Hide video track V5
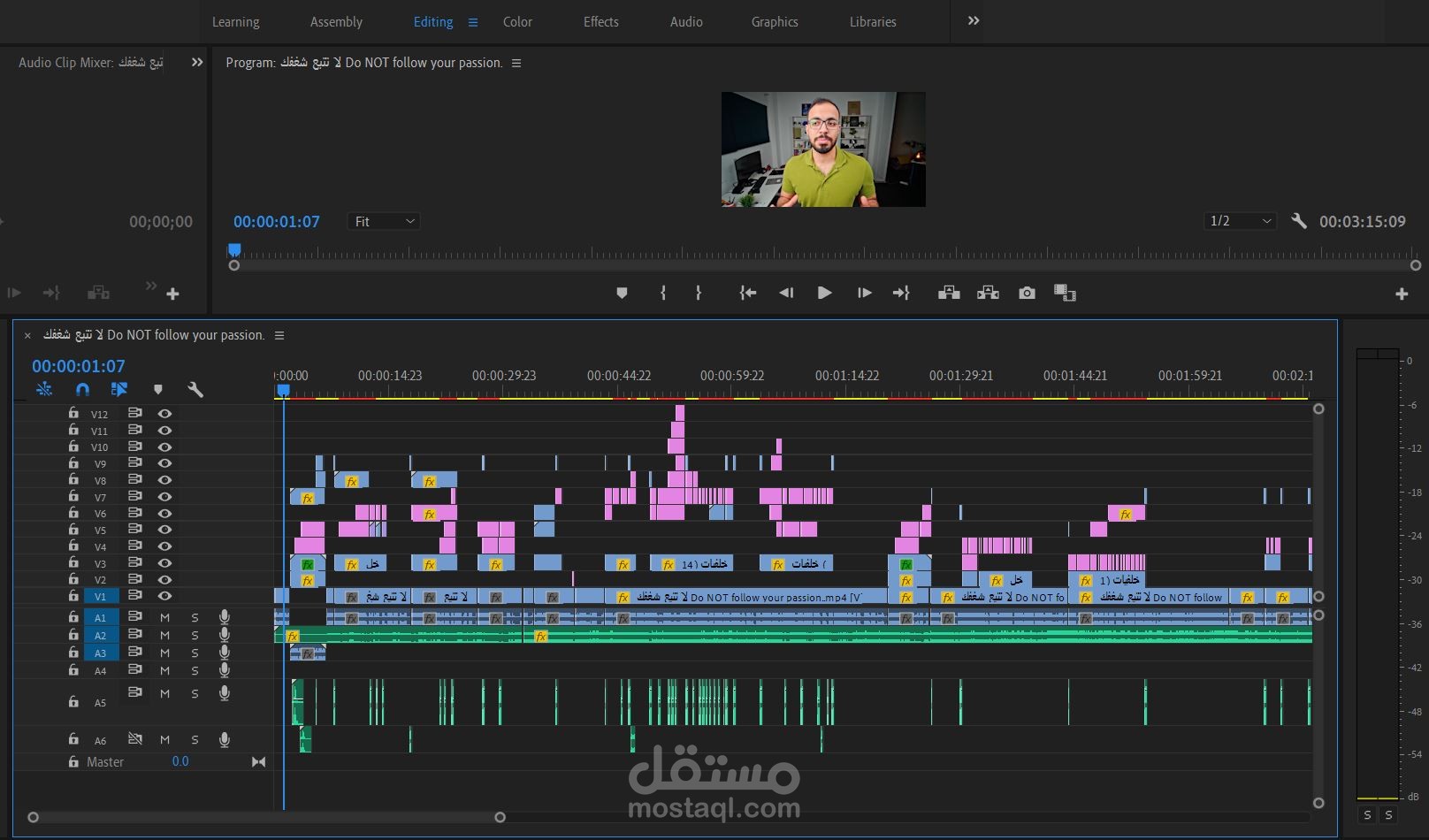The width and height of the screenshot is (1429, 840). tap(164, 530)
